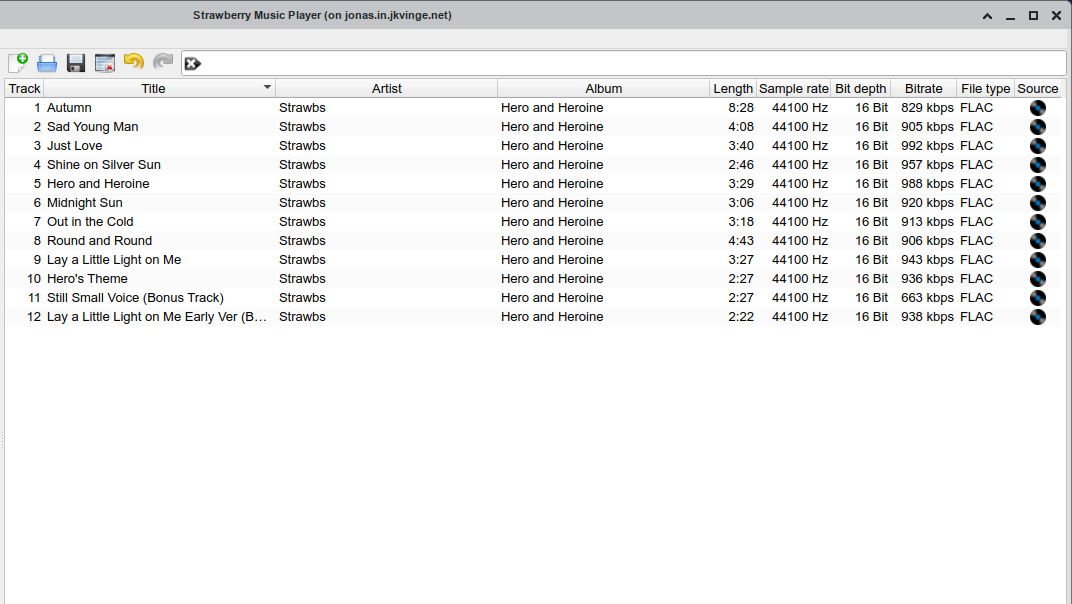
Task: Click the 2:22 length cell
Action: (x=741, y=317)
